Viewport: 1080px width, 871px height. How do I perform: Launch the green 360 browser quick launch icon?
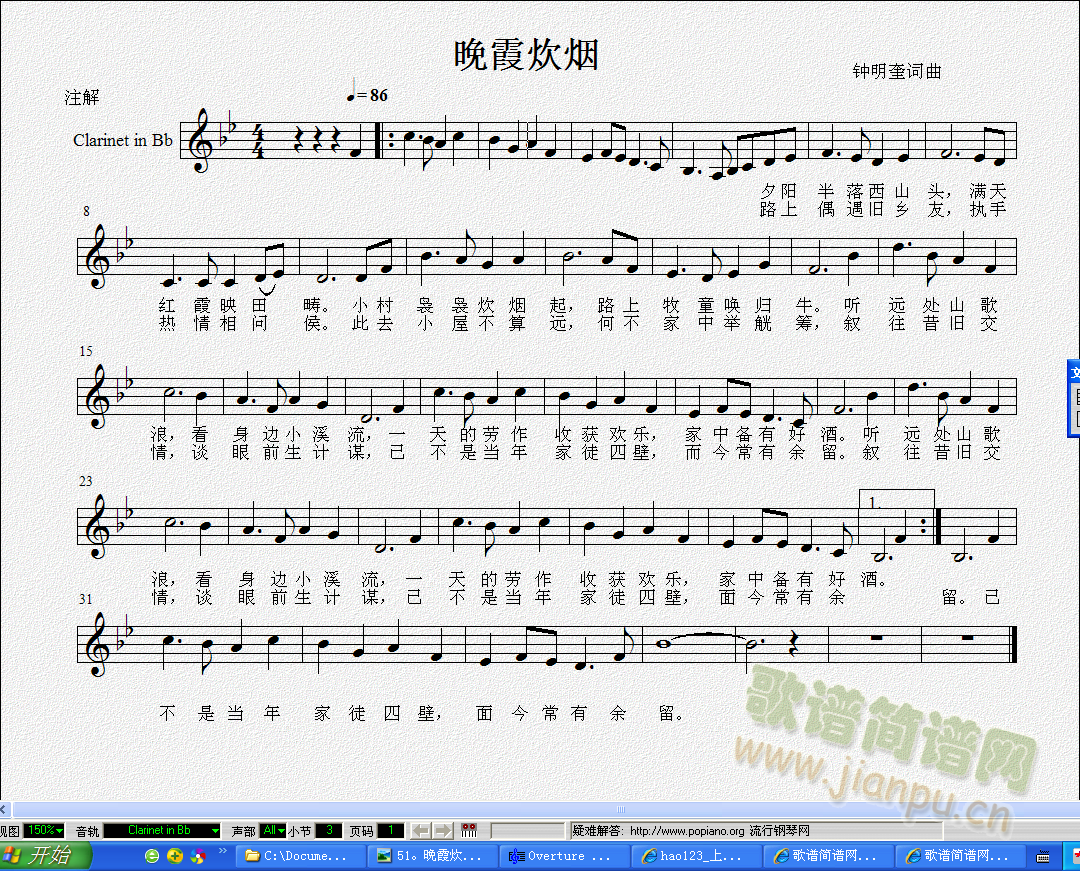click(152, 856)
